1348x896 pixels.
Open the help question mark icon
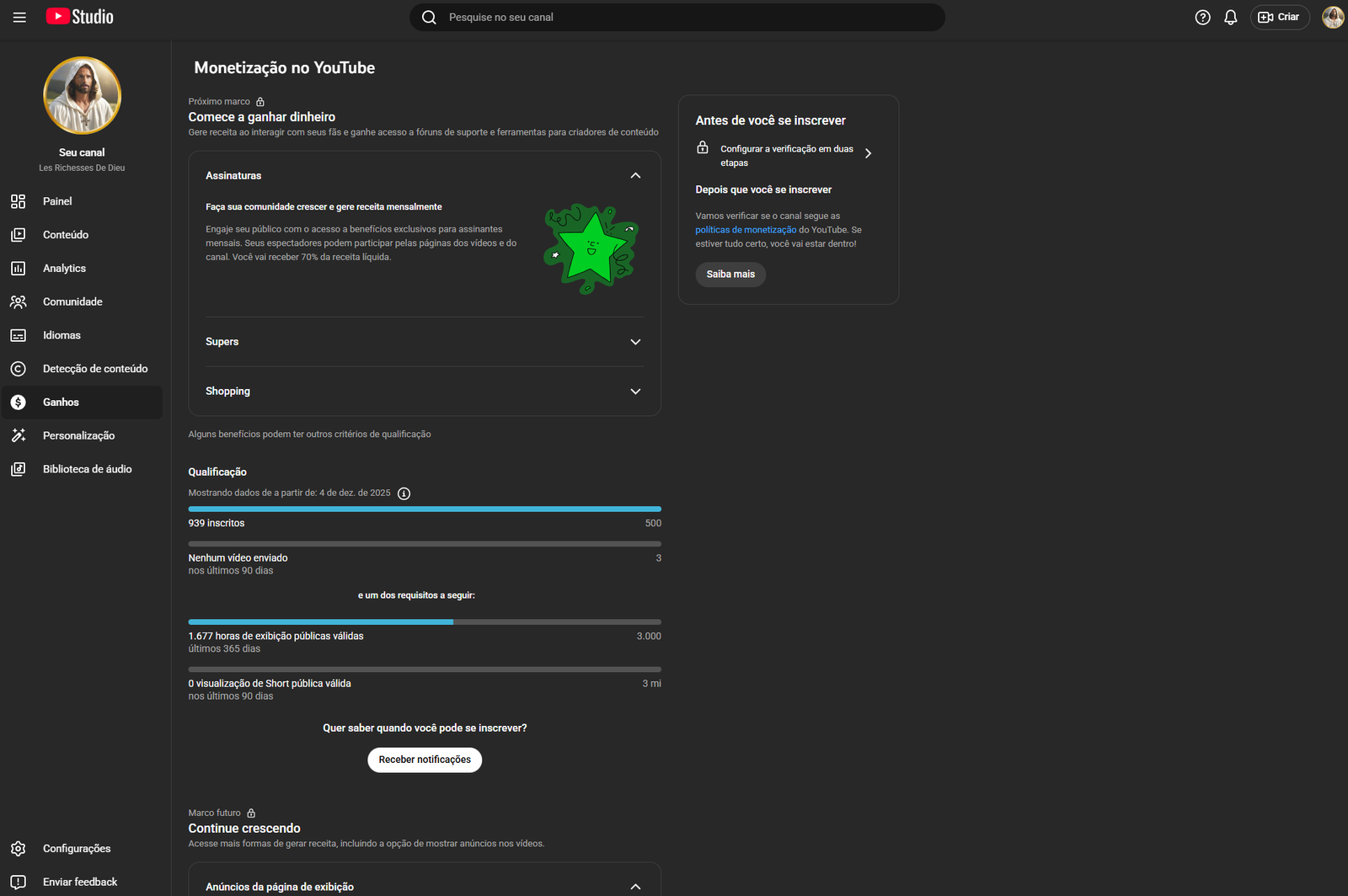tap(1202, 17)
